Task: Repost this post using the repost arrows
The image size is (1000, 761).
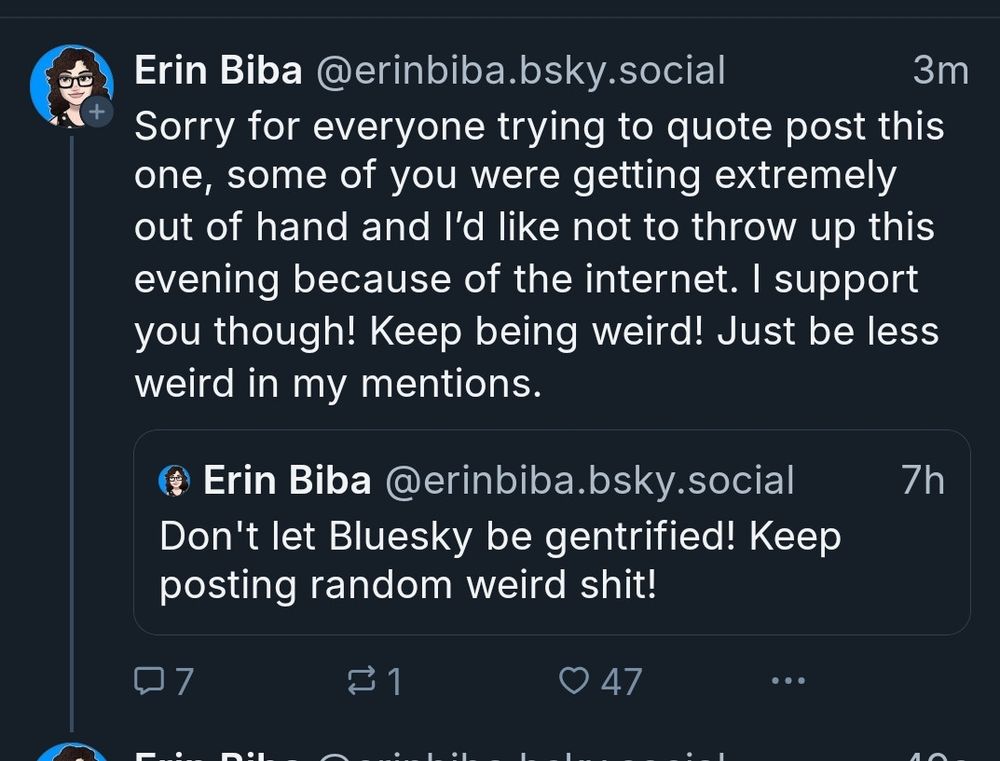Action: click(x=358, y=682)
